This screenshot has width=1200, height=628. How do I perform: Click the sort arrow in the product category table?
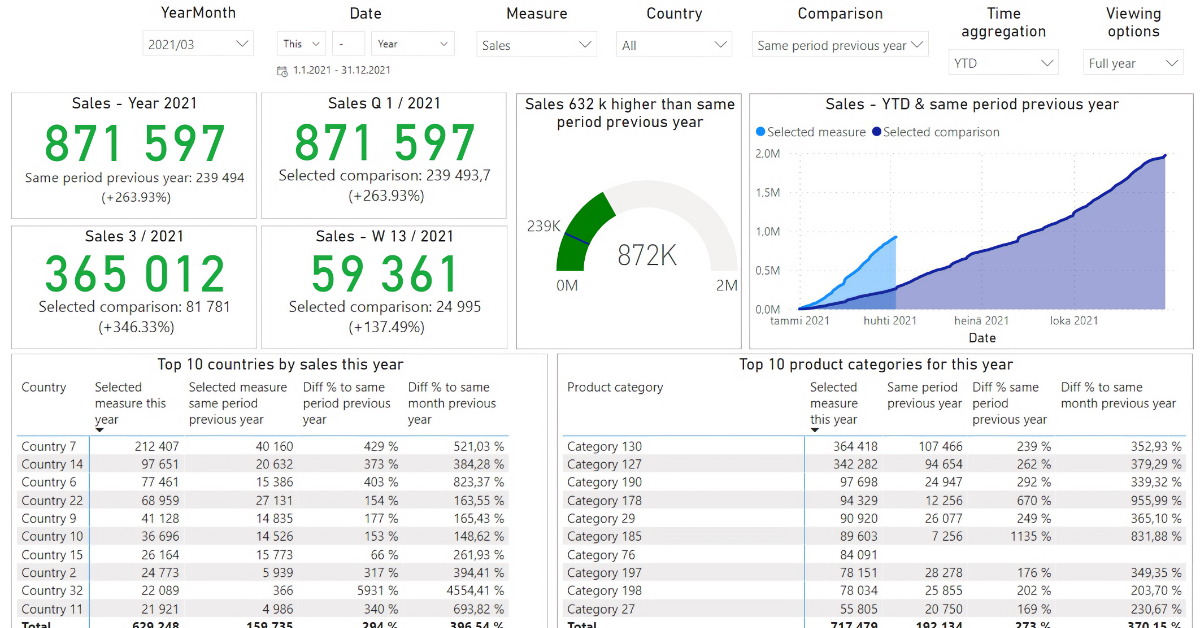click(x=815, y=430)
